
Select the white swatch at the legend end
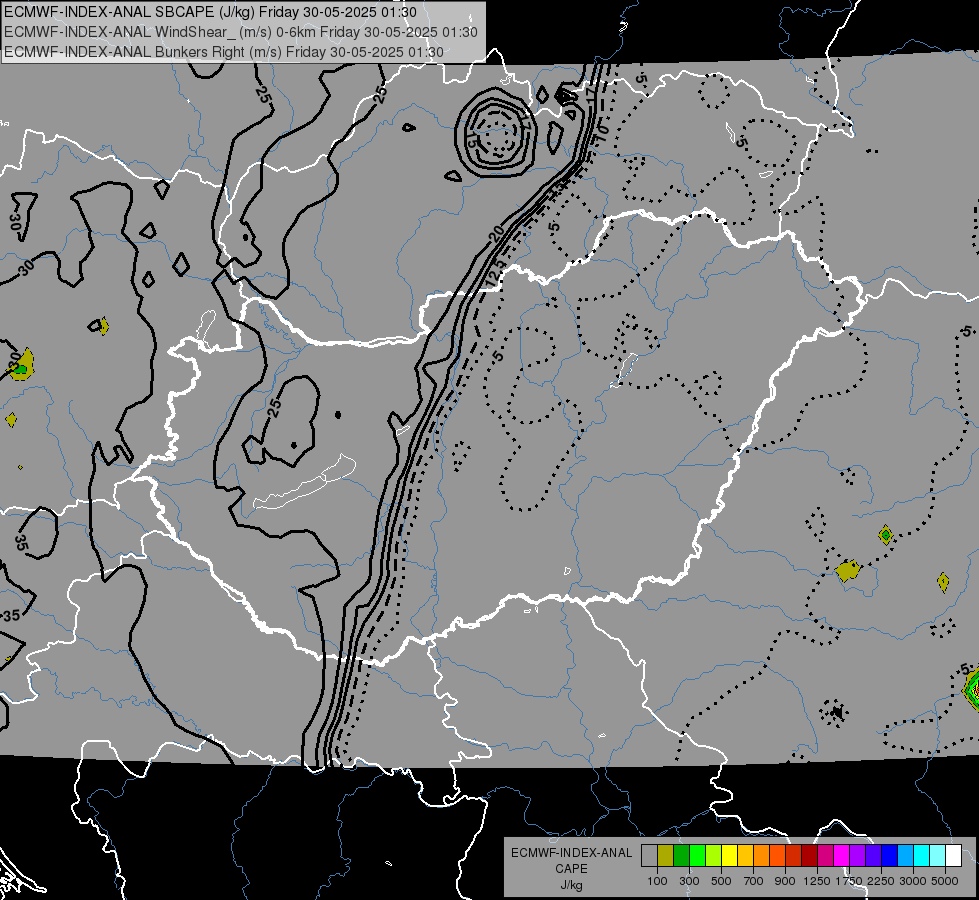click(953, 855)
